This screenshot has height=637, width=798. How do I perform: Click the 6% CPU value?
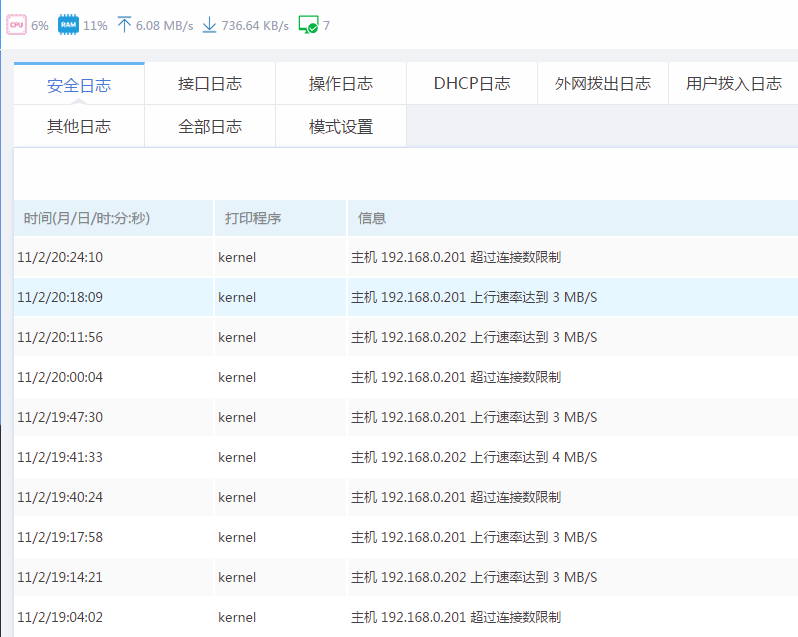[x=40, y=25]
